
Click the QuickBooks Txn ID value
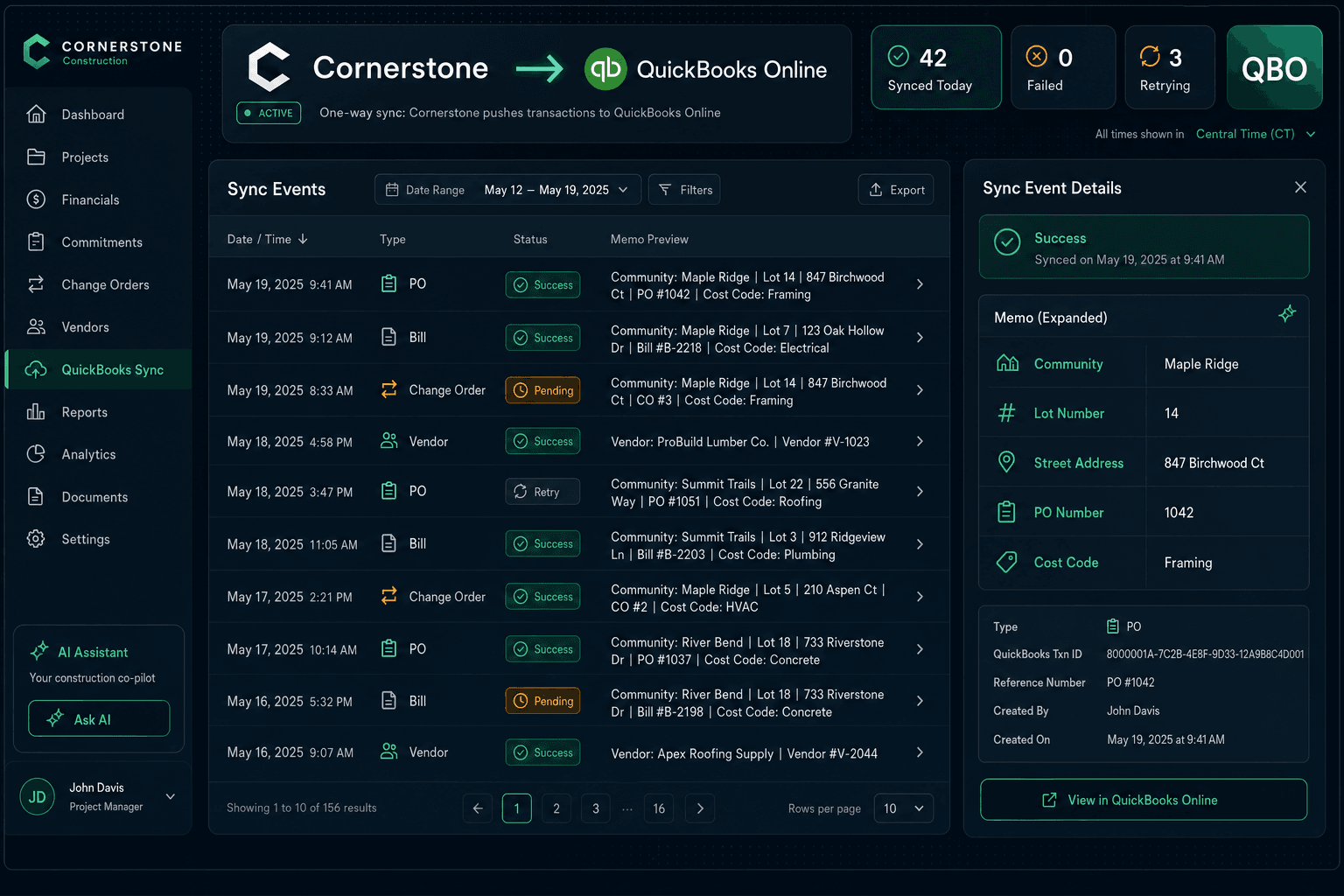point(1205,654)
